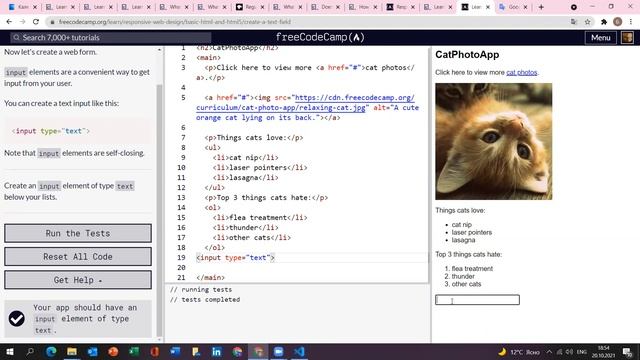Click the freeCodeCamp logo in header
The height and width of the screenshot is (360, 640).
[x=320, y=37]
